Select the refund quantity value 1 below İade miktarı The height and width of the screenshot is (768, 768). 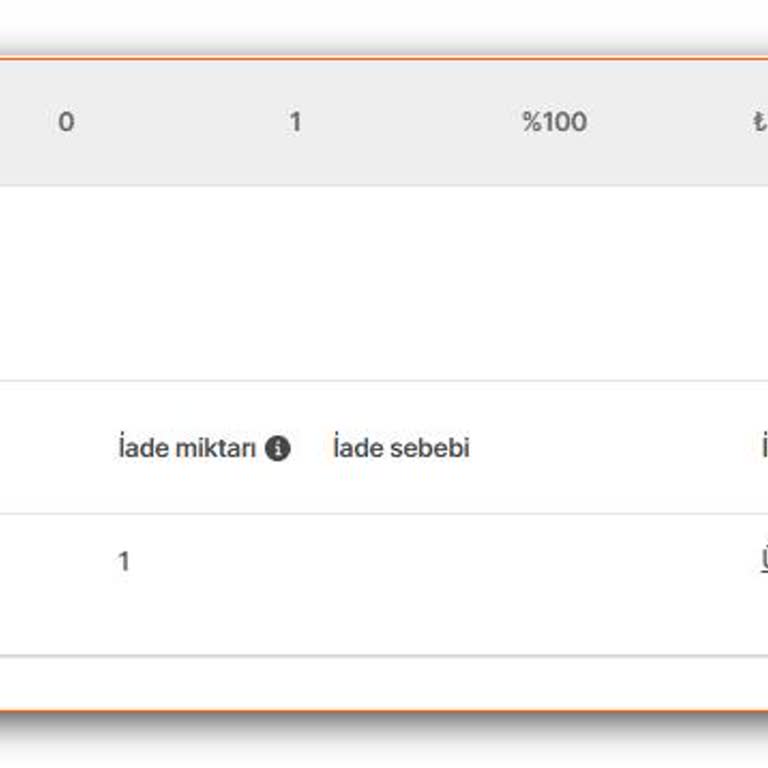(x=124, y=561)
